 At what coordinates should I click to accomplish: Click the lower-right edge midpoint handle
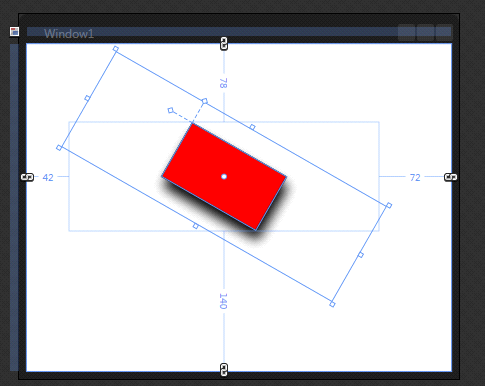click(x=361, y=255)
